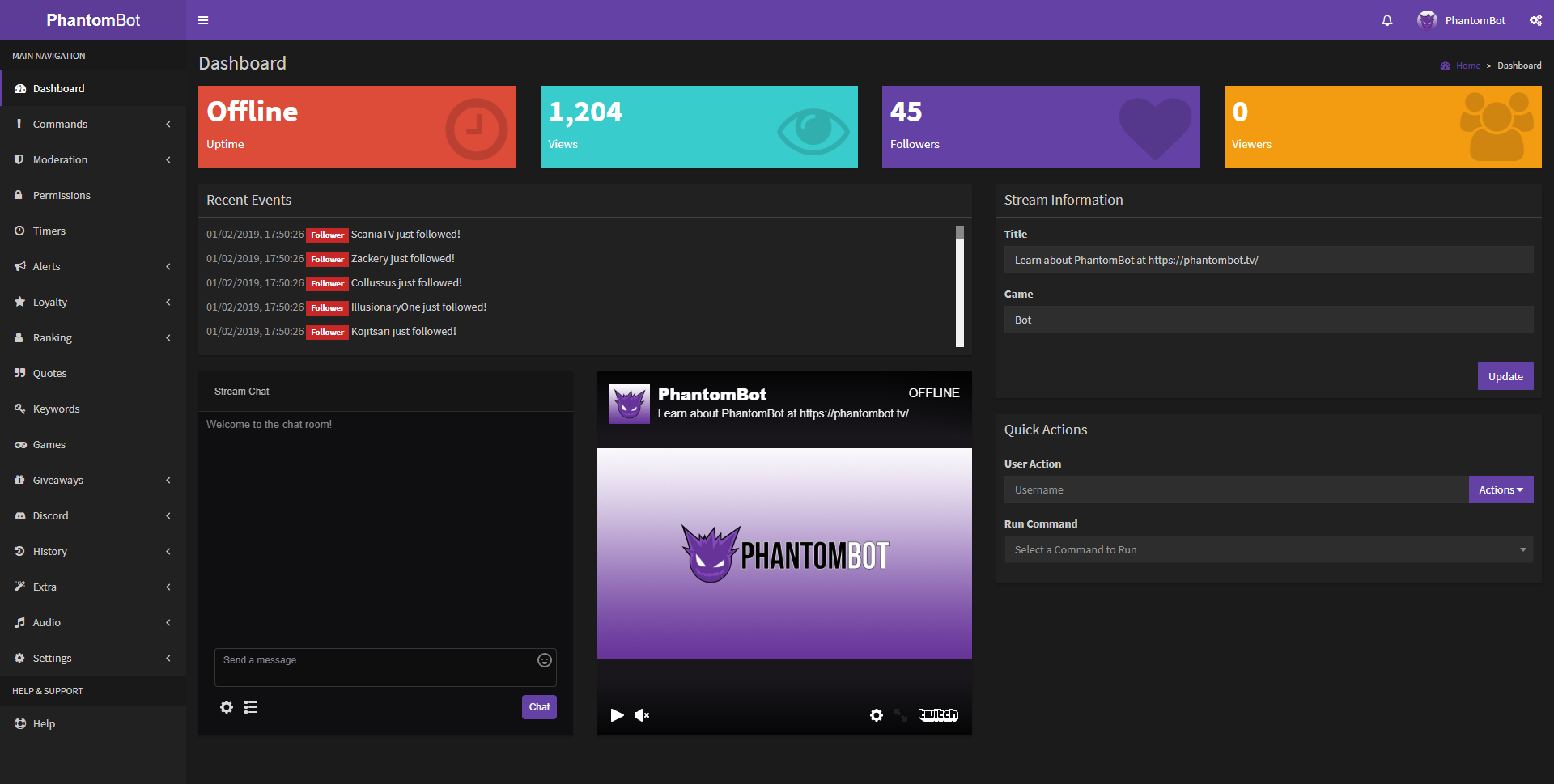Open chat settings gear in Stream Chat
This screenshot has height=784, width=1554.
pos(227,707)
